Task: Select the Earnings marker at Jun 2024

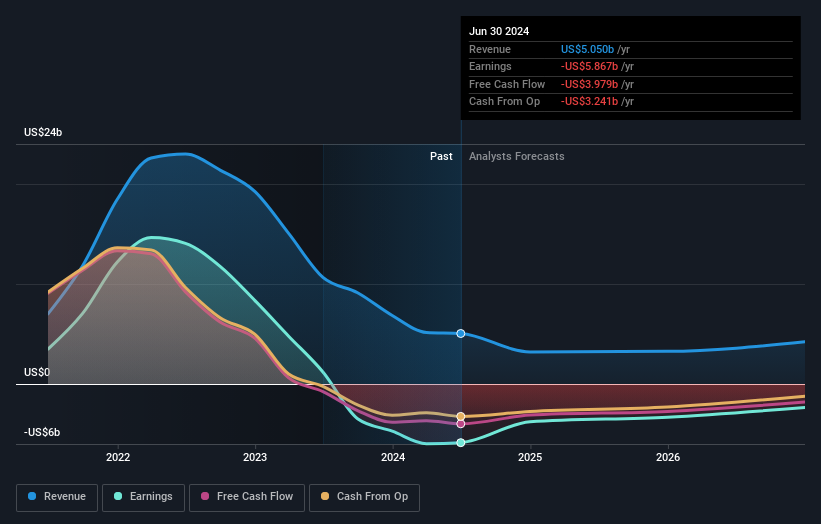Action: click(461, 443)
